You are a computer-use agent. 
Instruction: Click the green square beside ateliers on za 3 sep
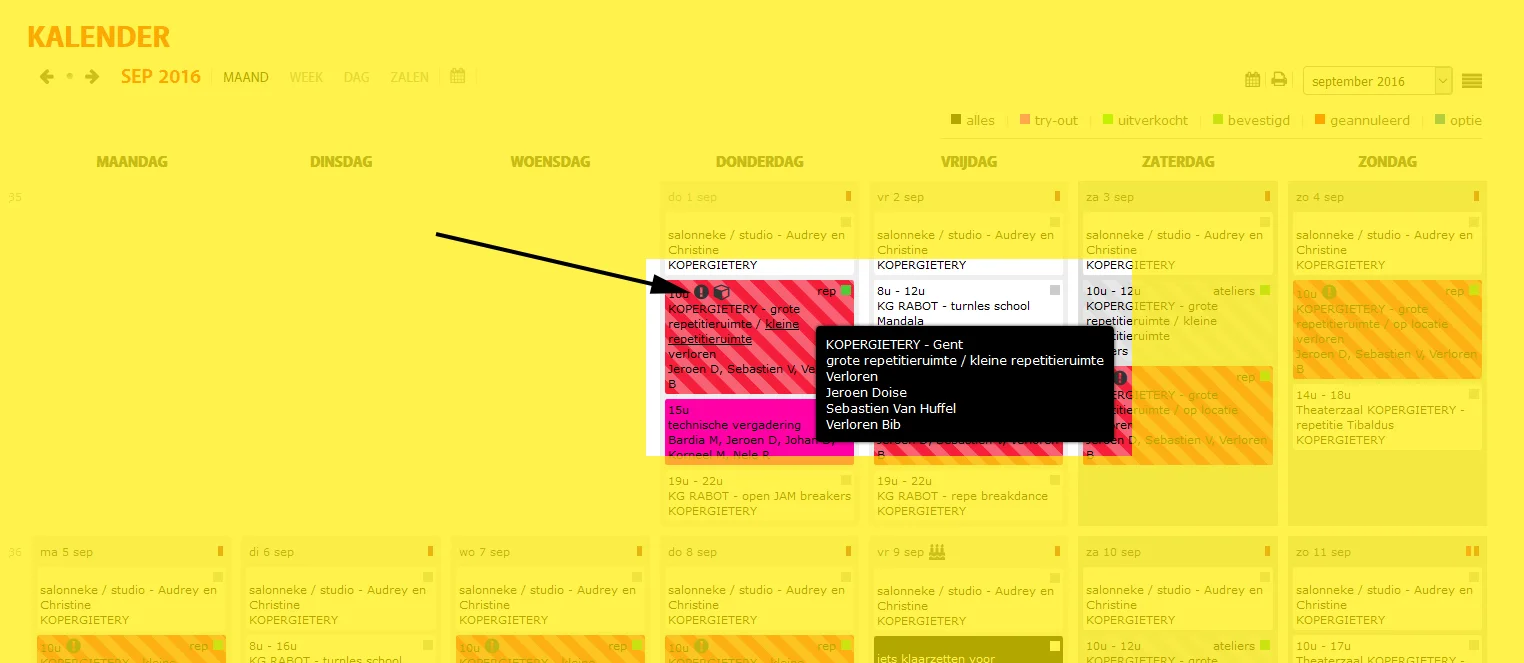coord(1264,291)
